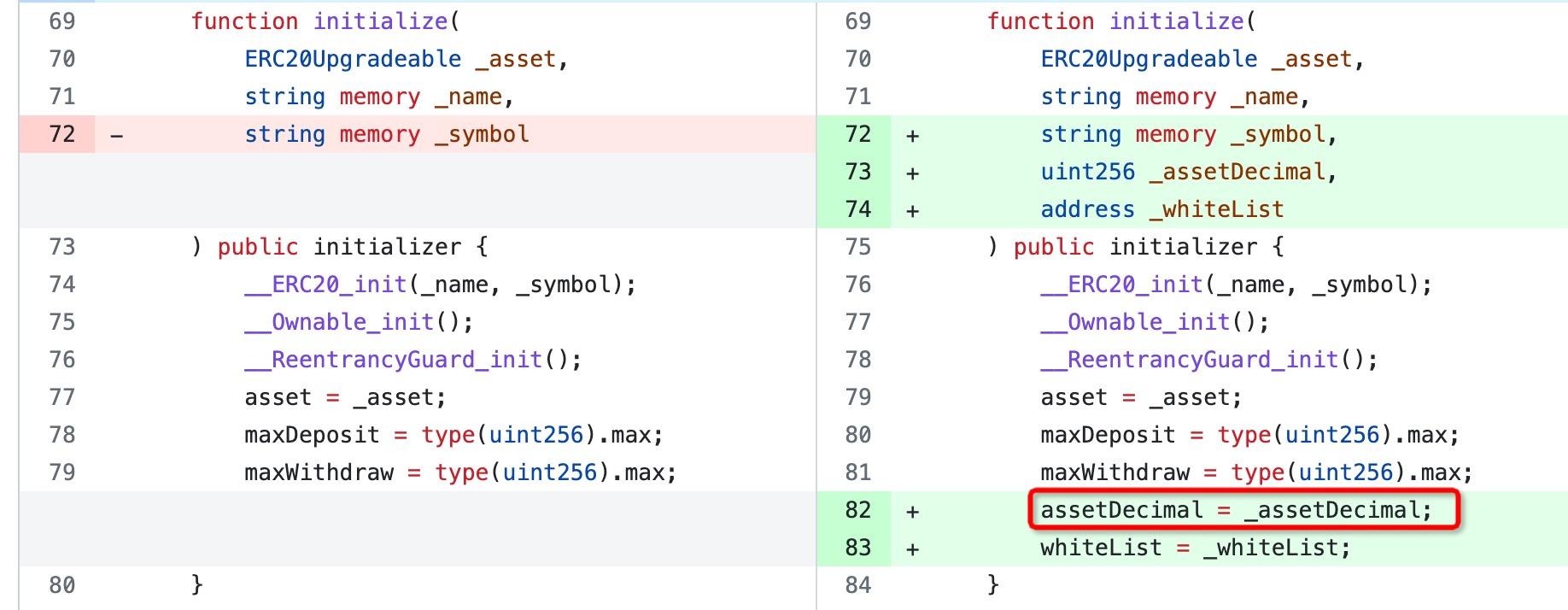Click the added whiteList = _whiteList; line
Image resolution: width=1568 pixels, height=610 pixels.
click(1195, 548)
